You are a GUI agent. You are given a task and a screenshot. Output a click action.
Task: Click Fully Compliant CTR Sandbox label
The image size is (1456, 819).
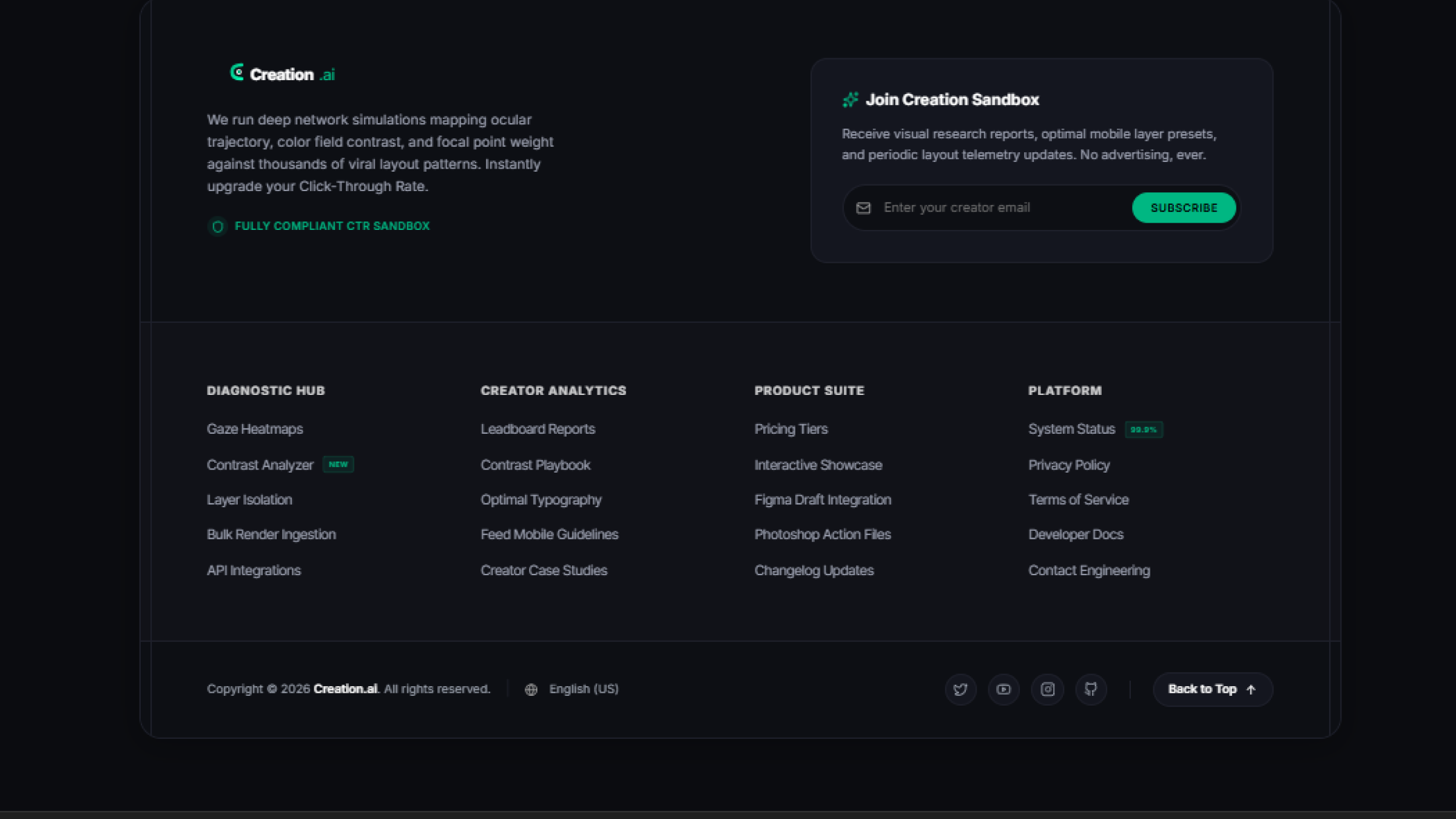click(x=332, y=226)
